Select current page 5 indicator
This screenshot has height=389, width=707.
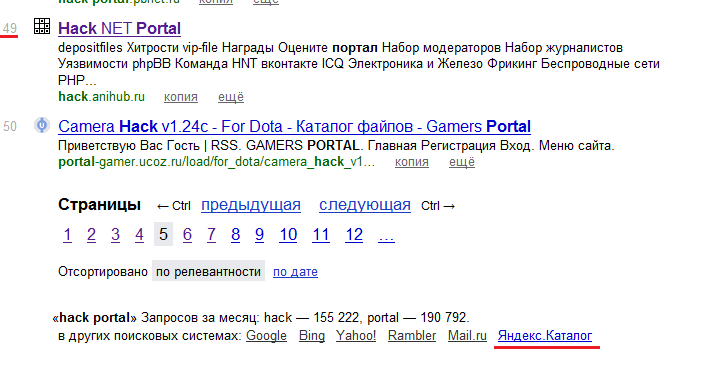(x=163, y=234)
